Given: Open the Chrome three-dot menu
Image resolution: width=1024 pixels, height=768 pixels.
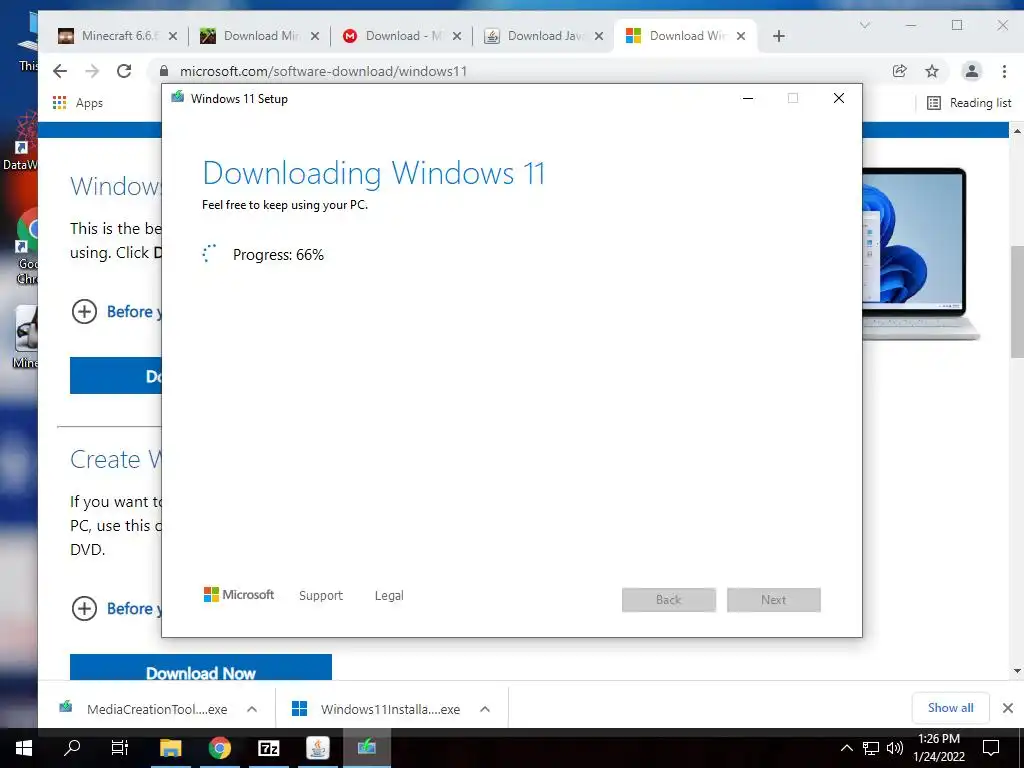Looking at the screenshot, I should 1004,71.
